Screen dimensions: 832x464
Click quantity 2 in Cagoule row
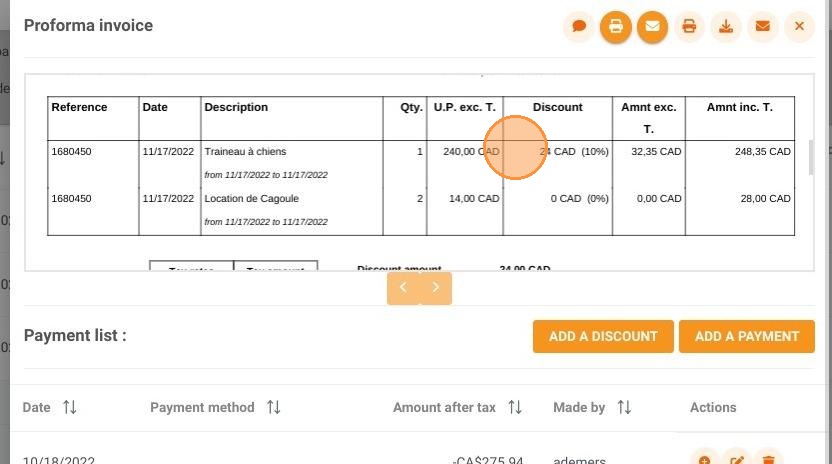pos(420,199)
